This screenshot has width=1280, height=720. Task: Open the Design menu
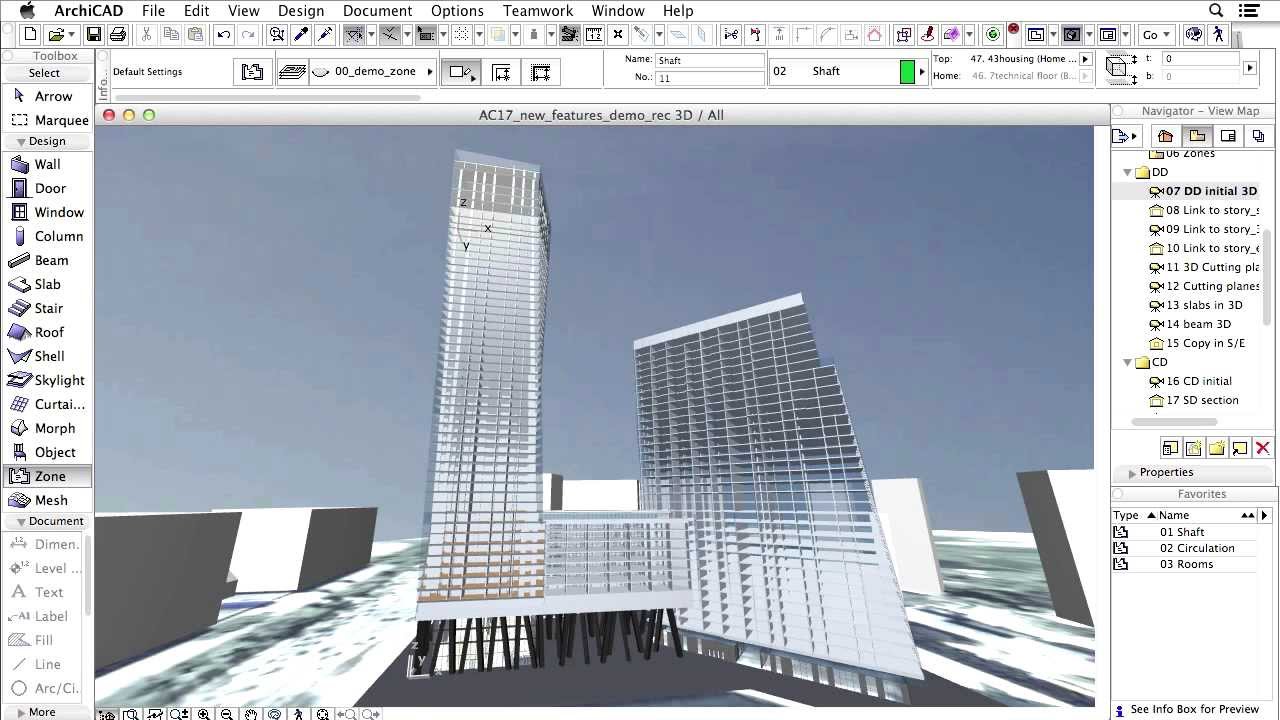[300, 11]
